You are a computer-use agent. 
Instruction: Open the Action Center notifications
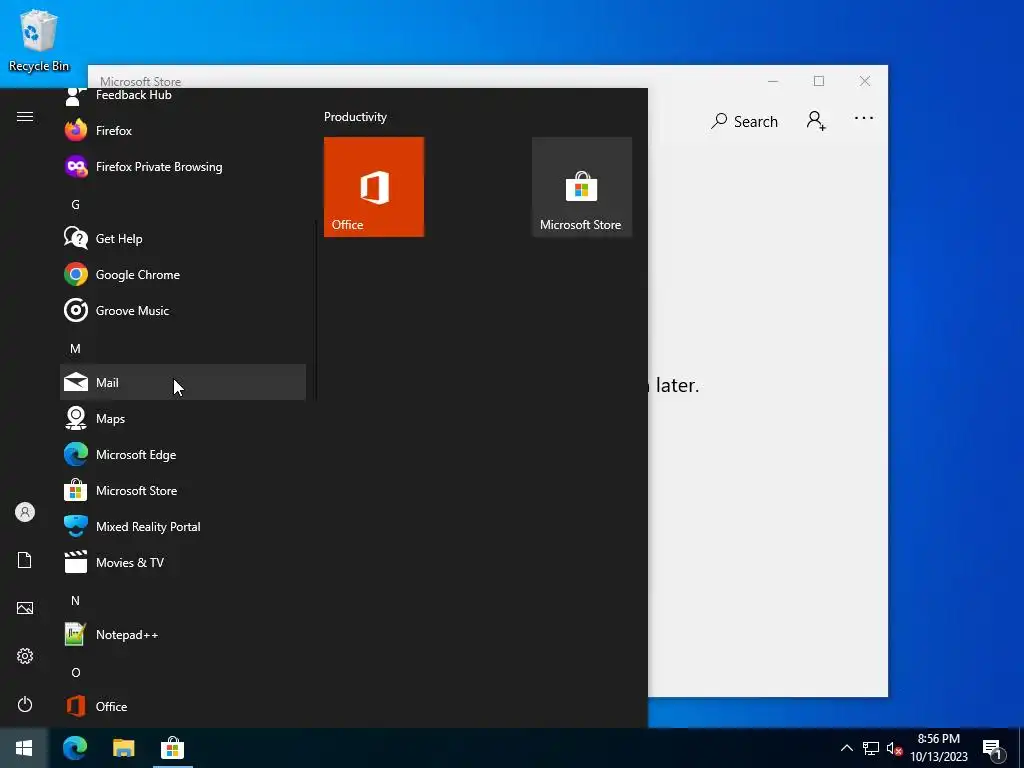point(993,749)
